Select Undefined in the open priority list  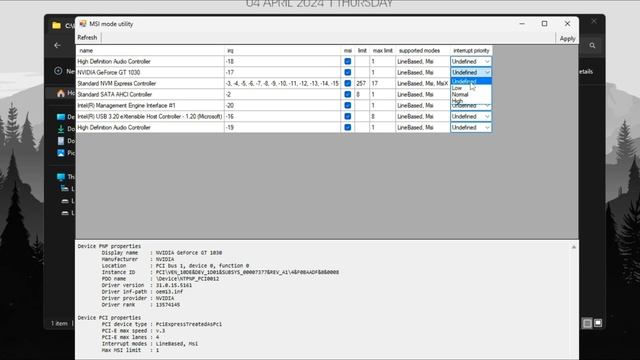471,81
